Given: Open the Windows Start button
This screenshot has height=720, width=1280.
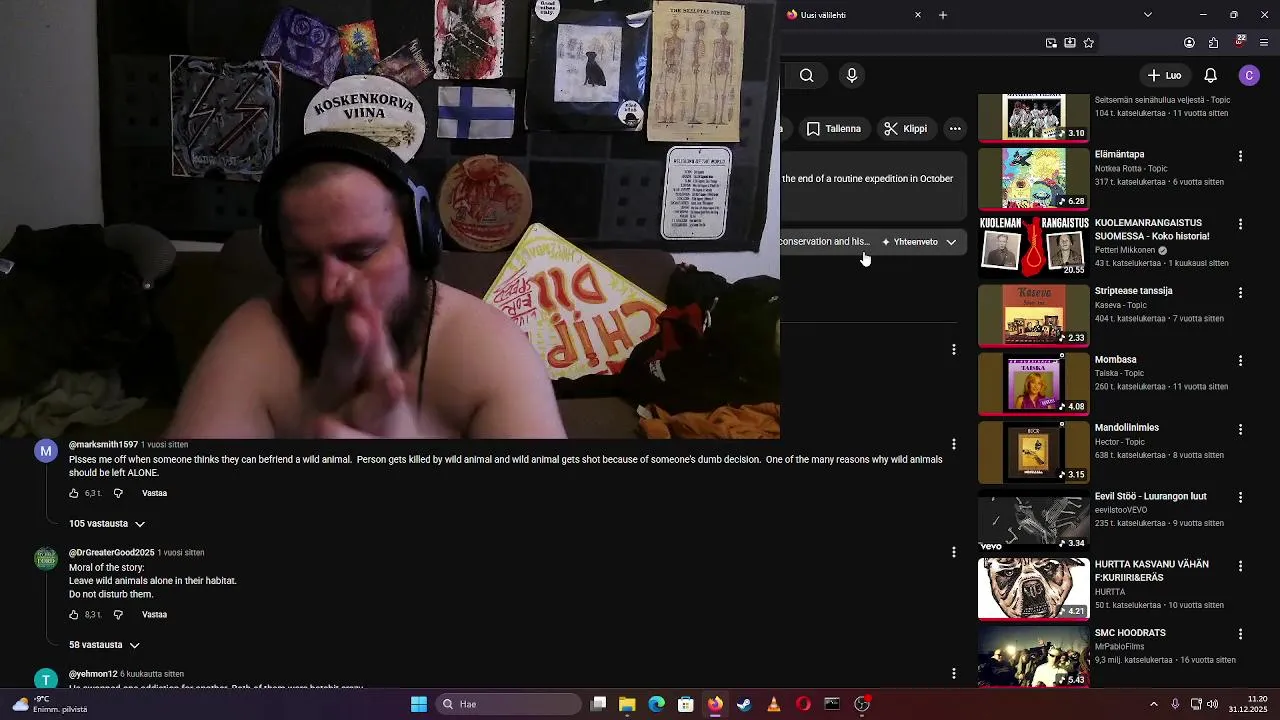Looking at the screenshot, I should pyautogui.click(x=419, y=704).
